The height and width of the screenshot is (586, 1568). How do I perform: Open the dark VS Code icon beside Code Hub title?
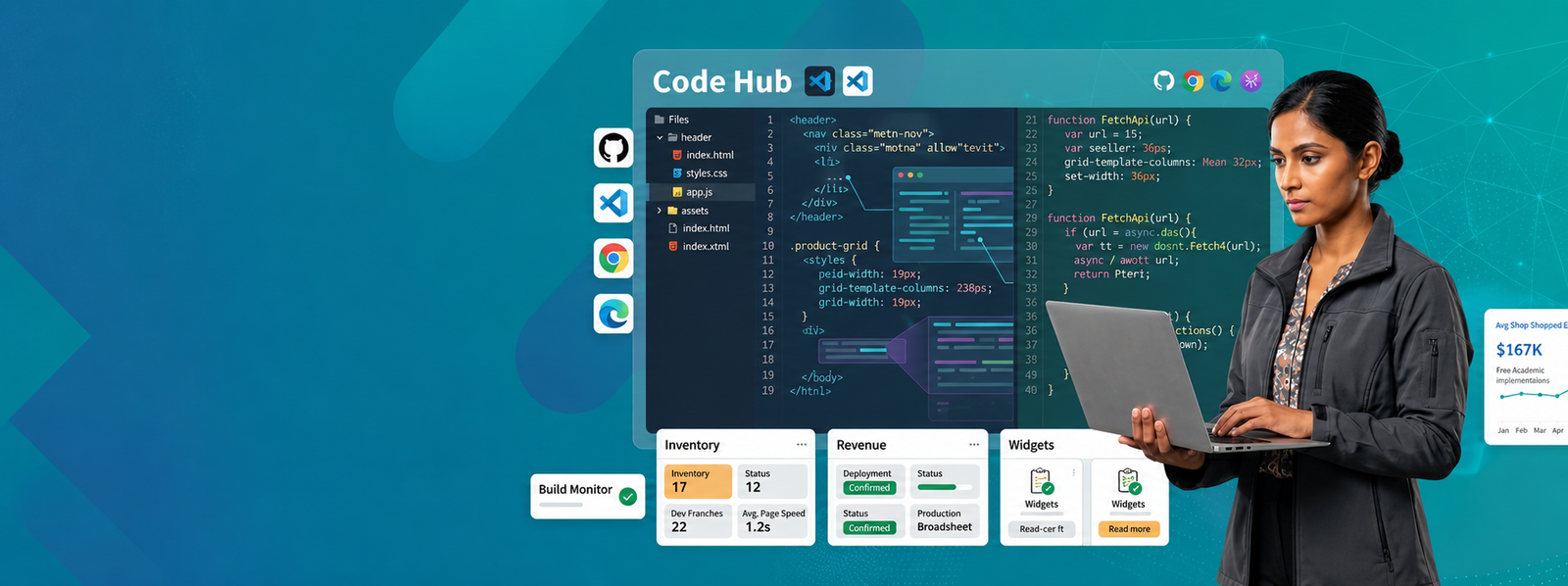(819, 81)
